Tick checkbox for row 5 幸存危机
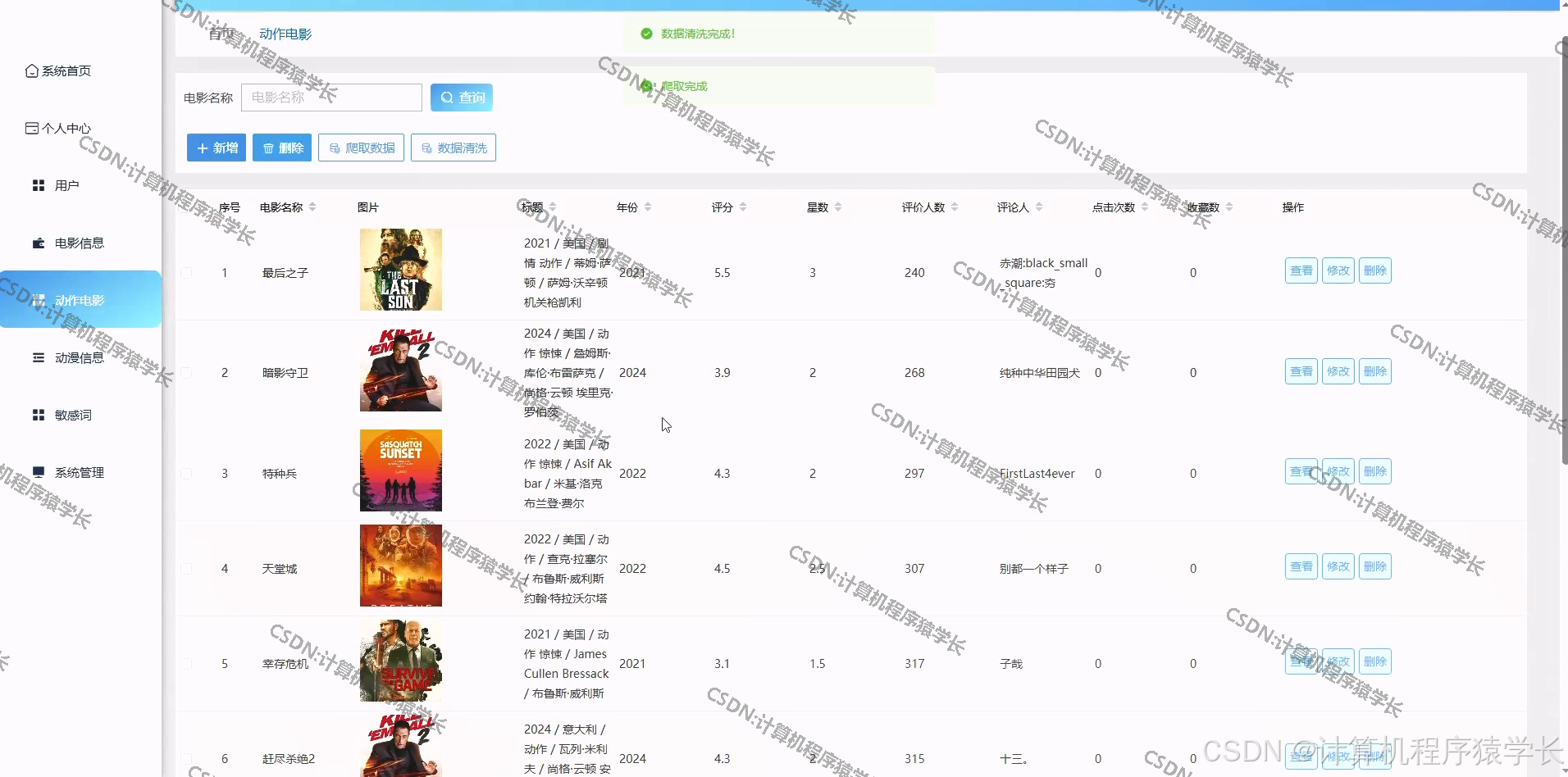Screen dimensions: 1568x777 [186, 664]
